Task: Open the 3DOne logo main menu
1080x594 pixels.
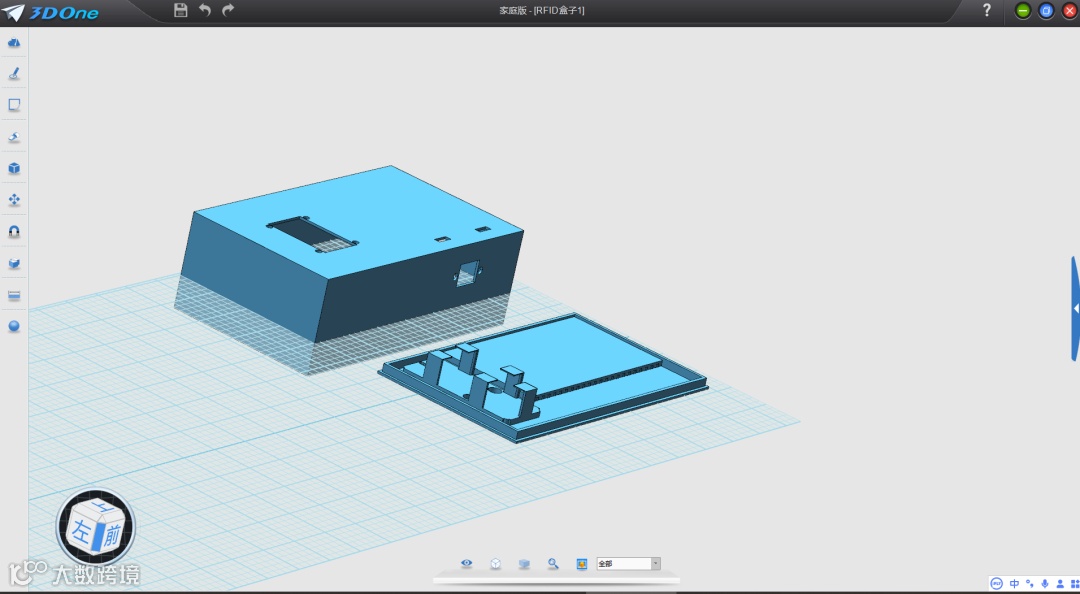Action: 50,12
